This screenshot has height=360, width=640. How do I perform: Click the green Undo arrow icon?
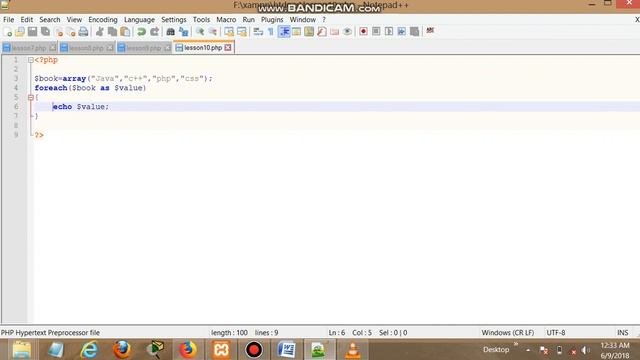click(142, 31)
